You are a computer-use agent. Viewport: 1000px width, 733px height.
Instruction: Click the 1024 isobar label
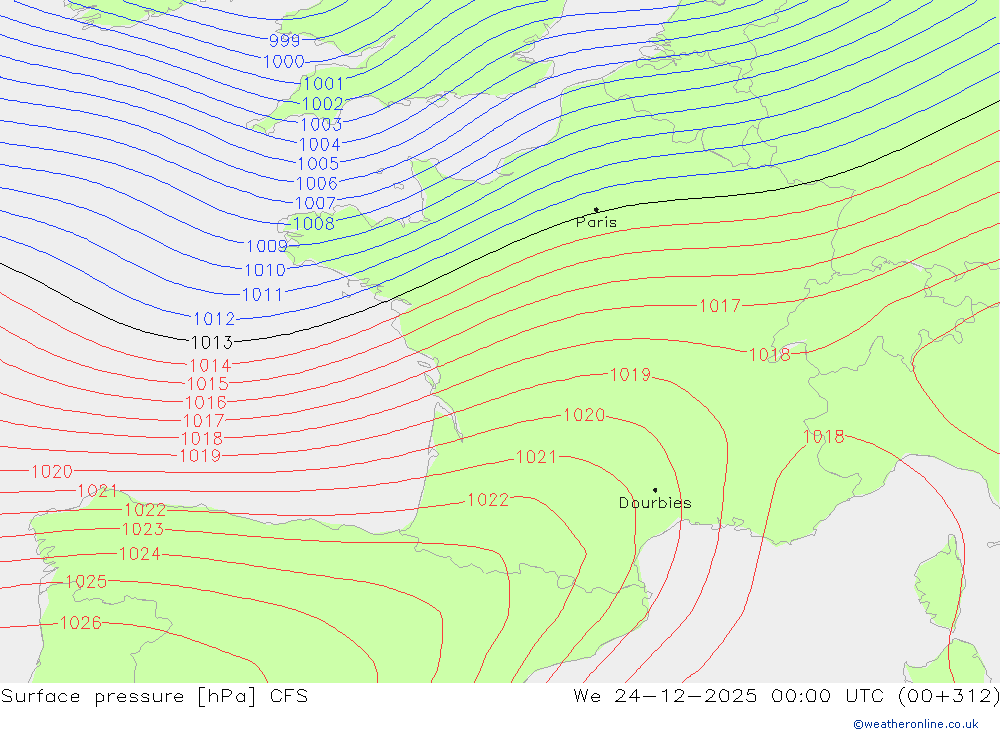140,554
